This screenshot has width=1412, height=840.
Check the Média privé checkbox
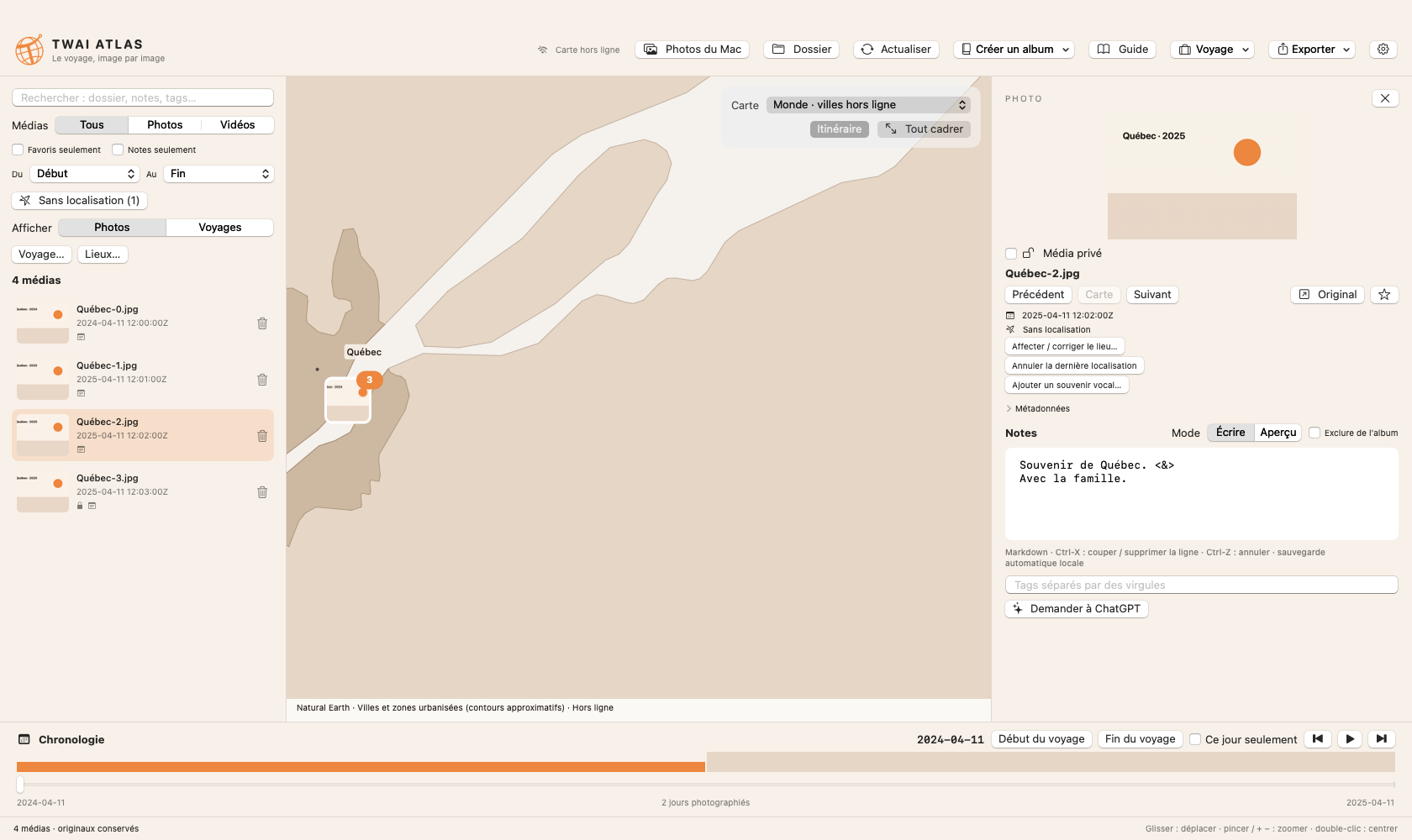[1011, 254]
